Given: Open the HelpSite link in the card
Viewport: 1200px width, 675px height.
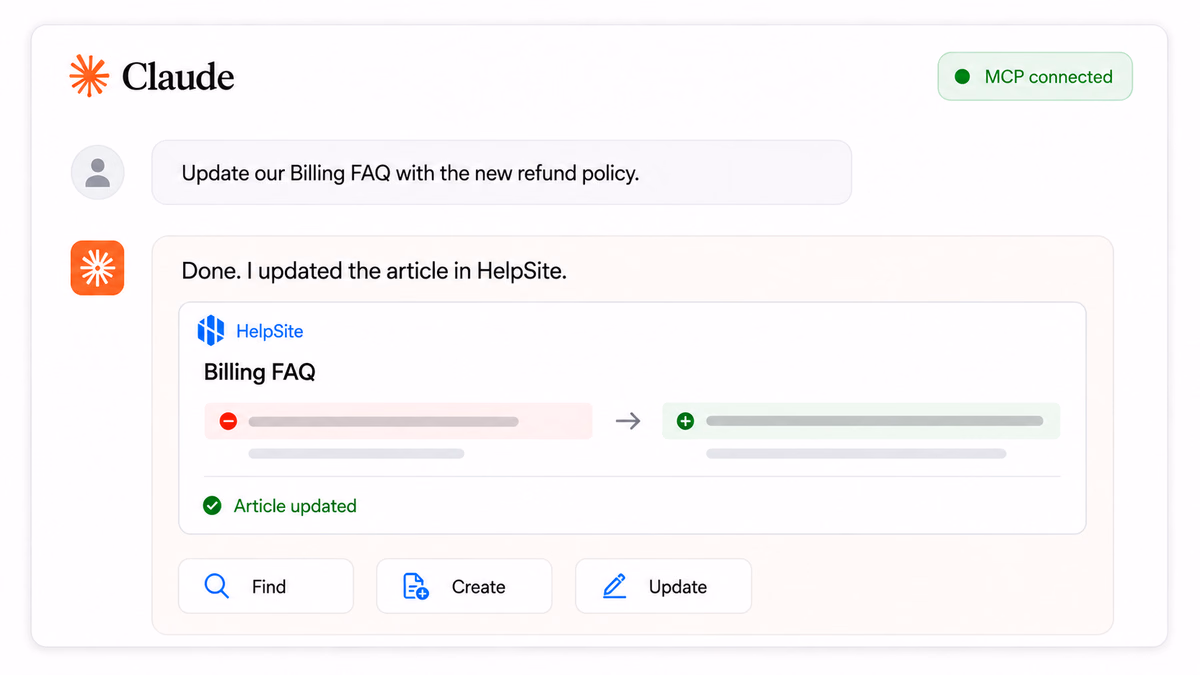Looking at the screenshot, I should pos(269,331).
